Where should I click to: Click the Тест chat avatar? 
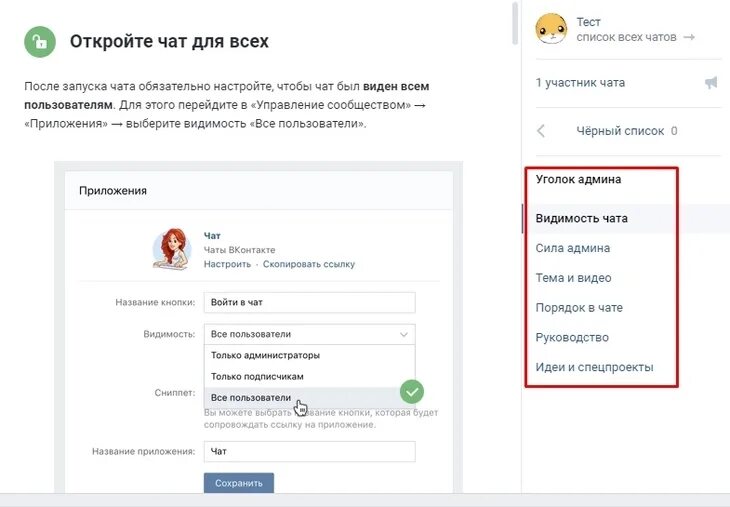[552, 29]
